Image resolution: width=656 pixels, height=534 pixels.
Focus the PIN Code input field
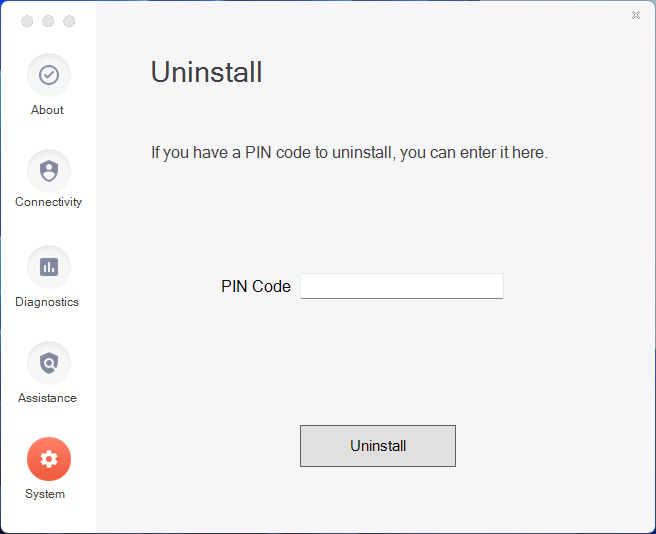tap(402, 286)
